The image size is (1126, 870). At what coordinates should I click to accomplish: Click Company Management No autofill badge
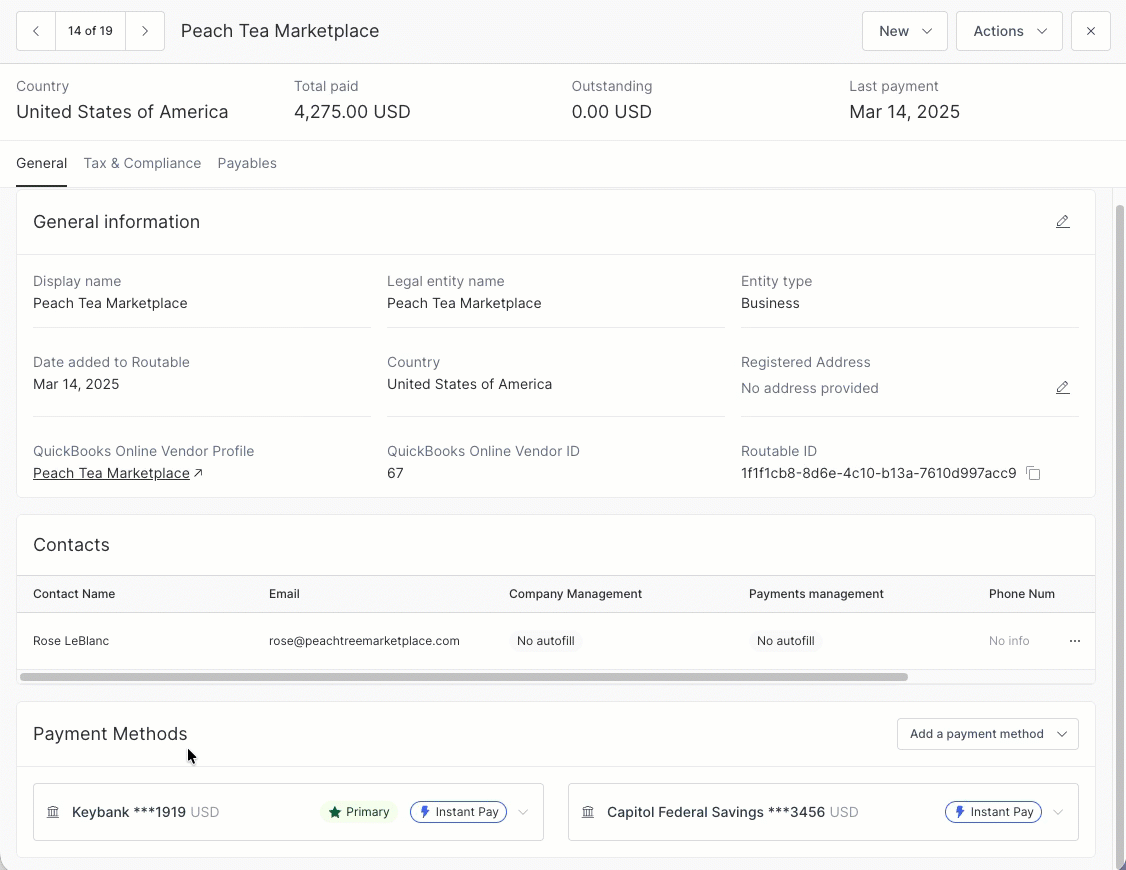[x=546, y=641]
